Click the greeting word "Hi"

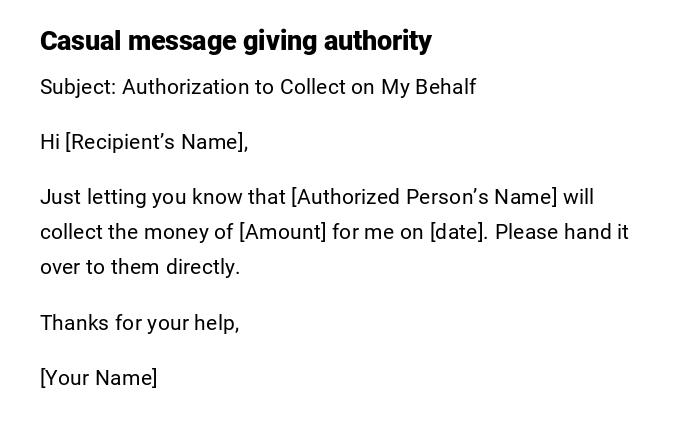coord(50,142)
